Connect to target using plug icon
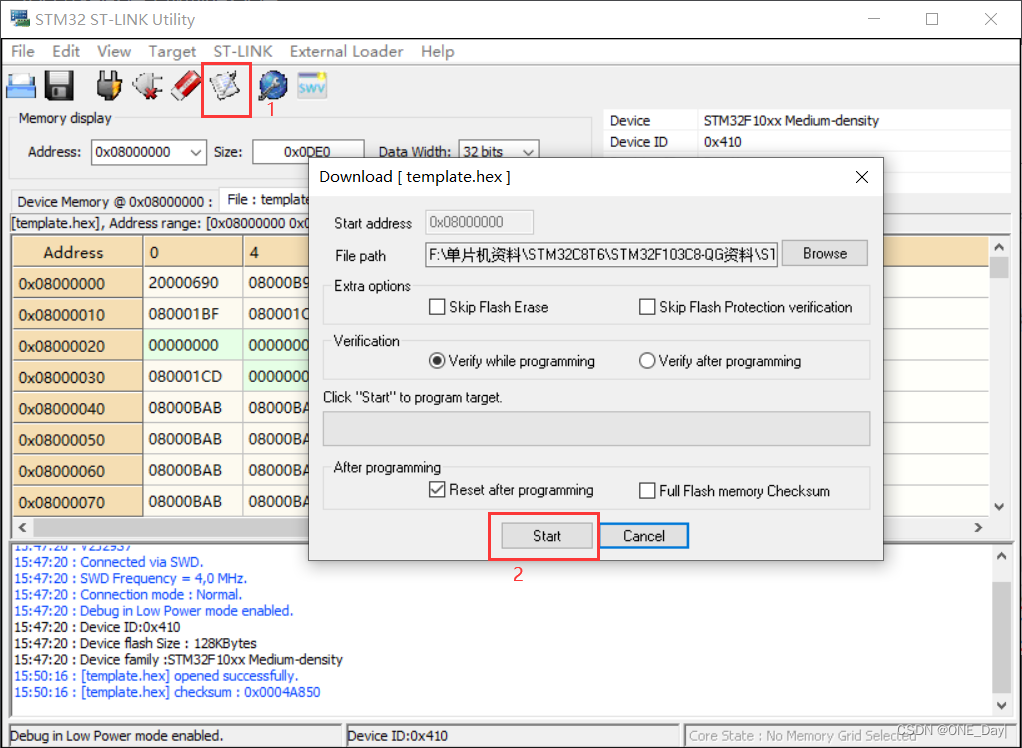1022x748 pixels. click(x=109, y=86)
